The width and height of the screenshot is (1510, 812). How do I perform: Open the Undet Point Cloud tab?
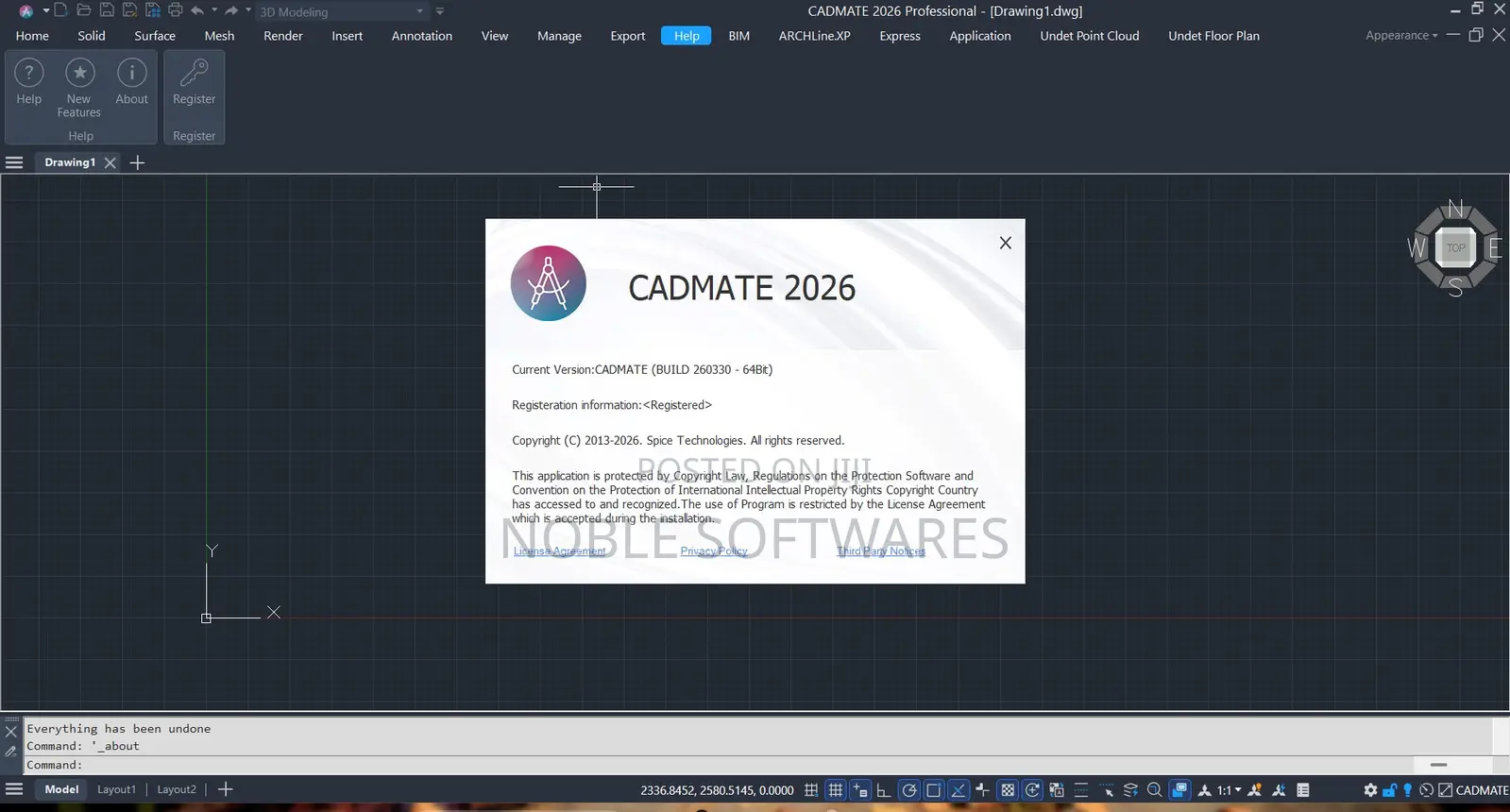(x=1090, y=36)
